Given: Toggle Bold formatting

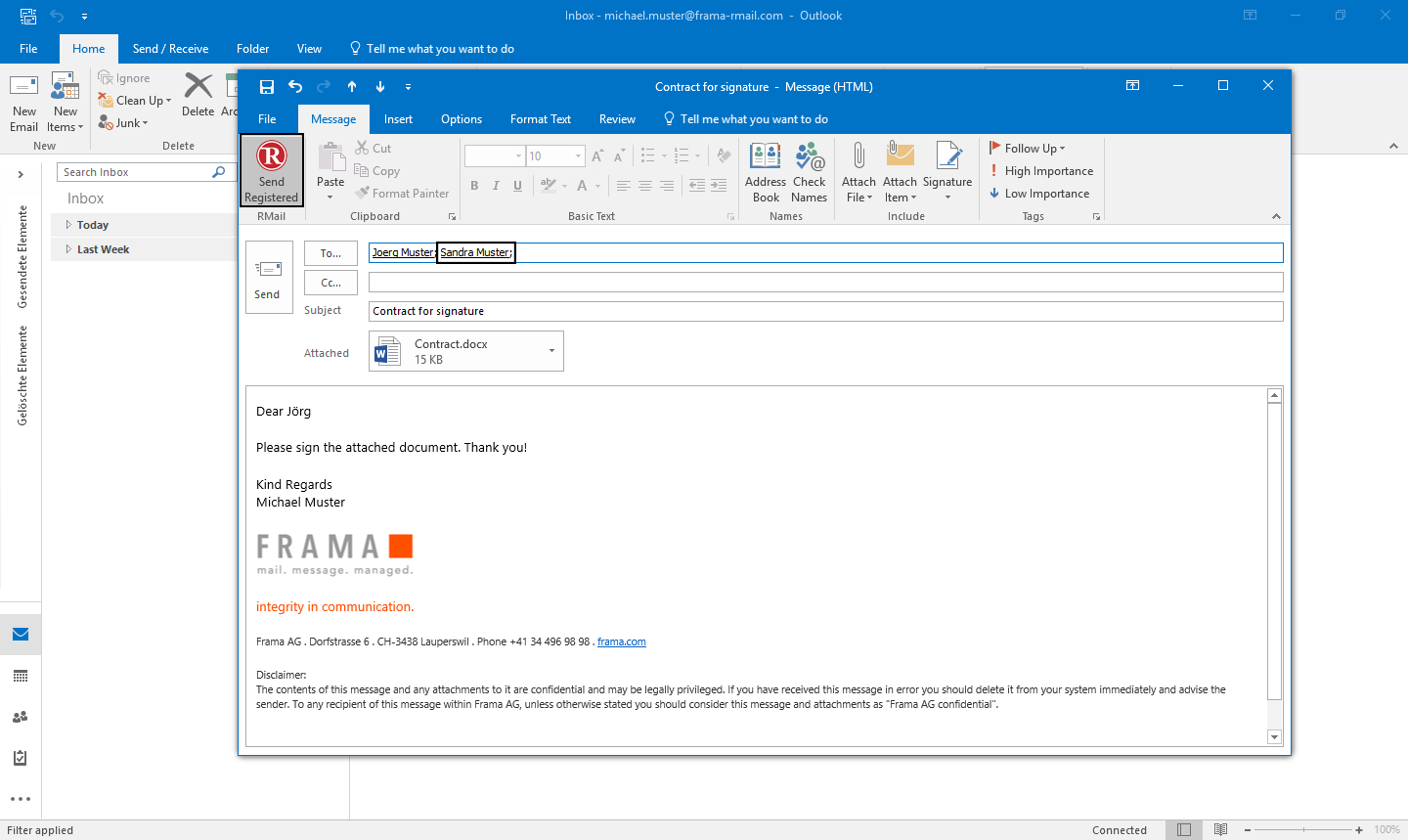Looking at the screenshot, I should coord(475,186).
